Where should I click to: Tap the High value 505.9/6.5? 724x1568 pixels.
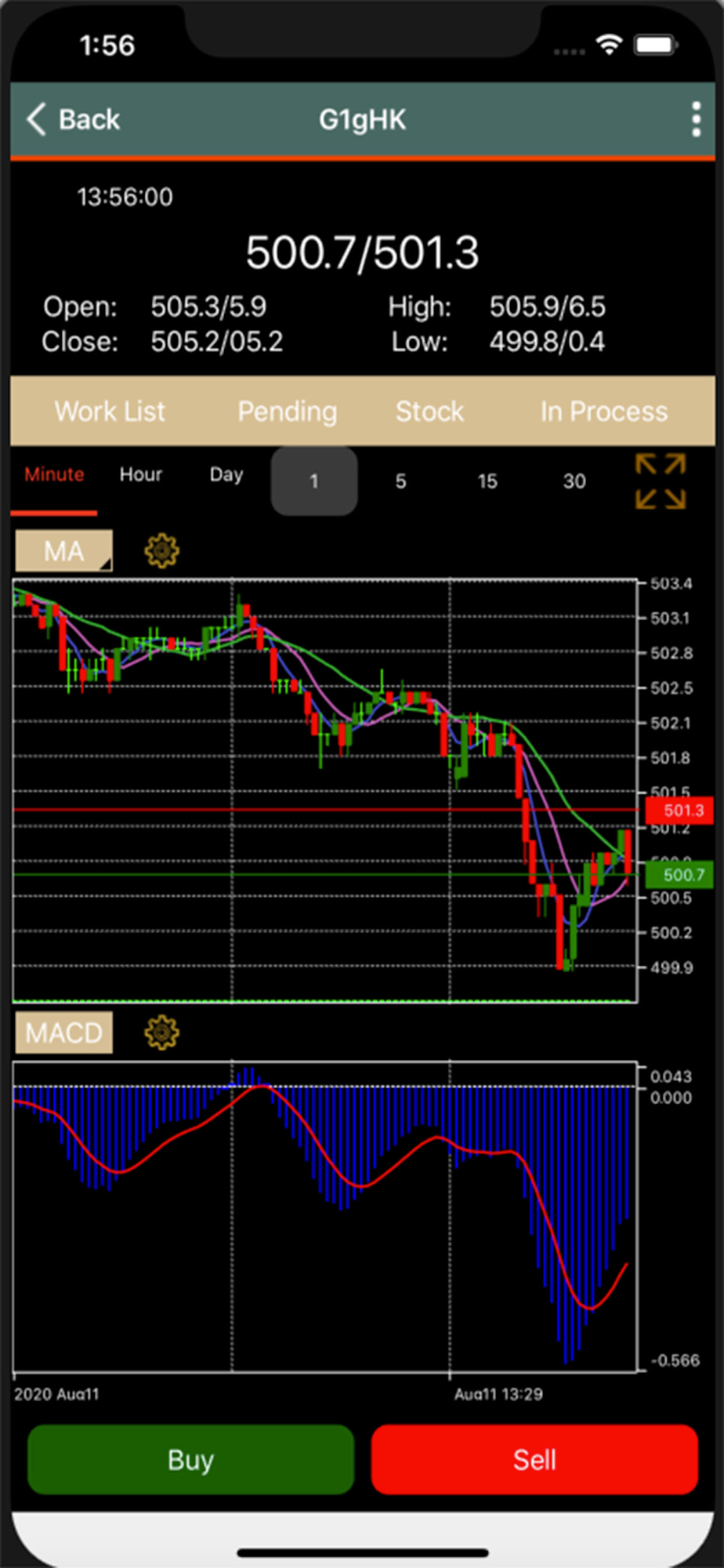[x=548, y=307]
